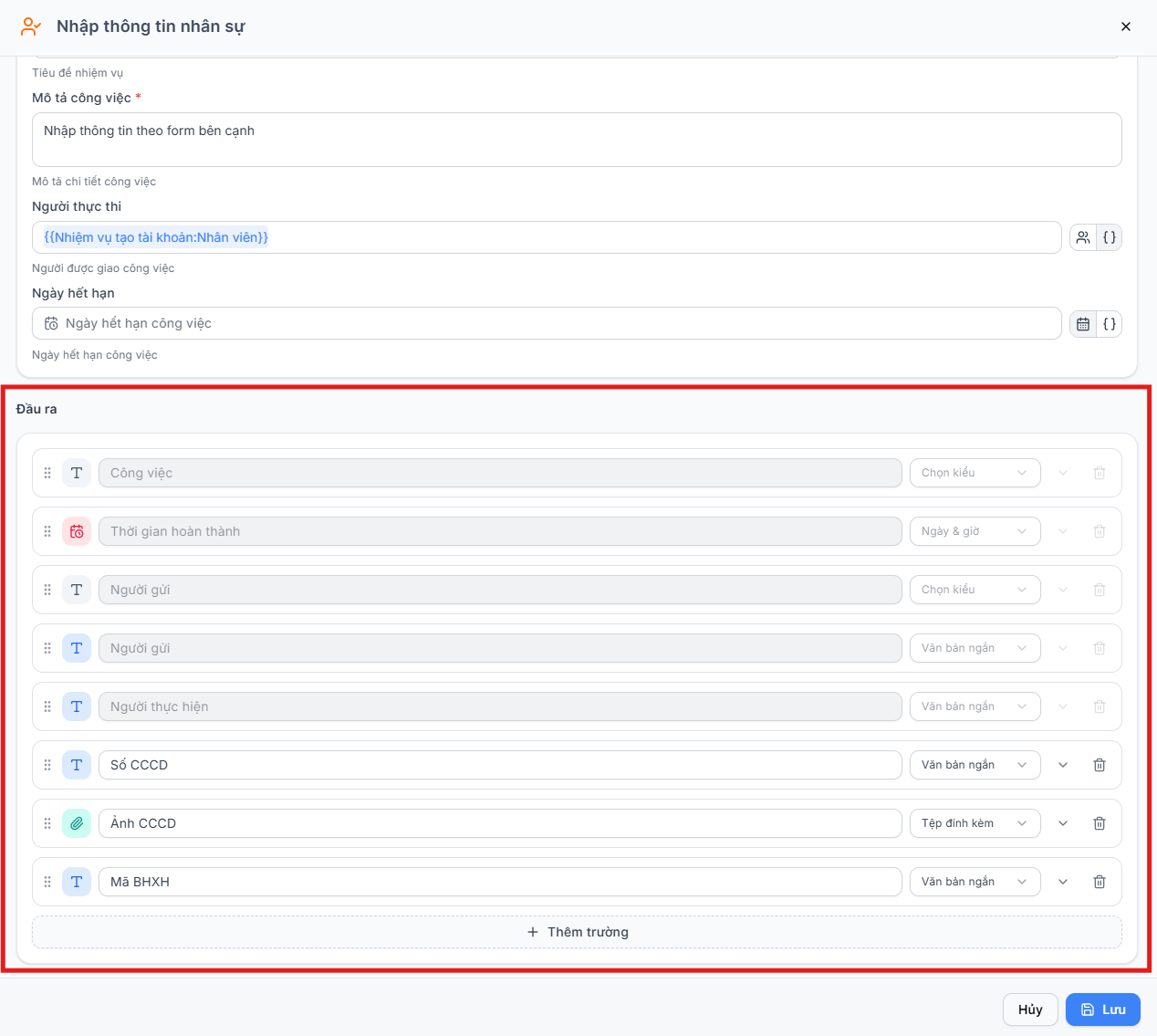Click trash icon on Người thực hiện row
1157x1036 pixels.
[1100, 706]
